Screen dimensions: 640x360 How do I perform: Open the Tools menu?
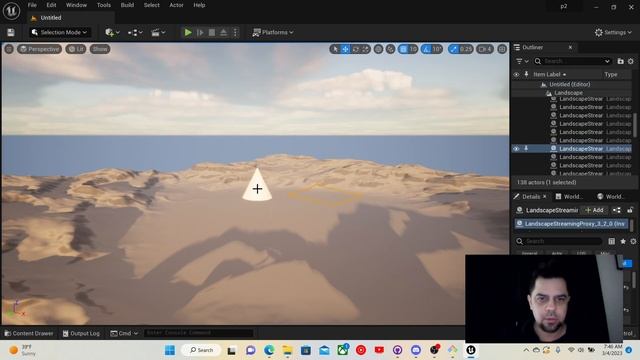click(x=104, y=5)
